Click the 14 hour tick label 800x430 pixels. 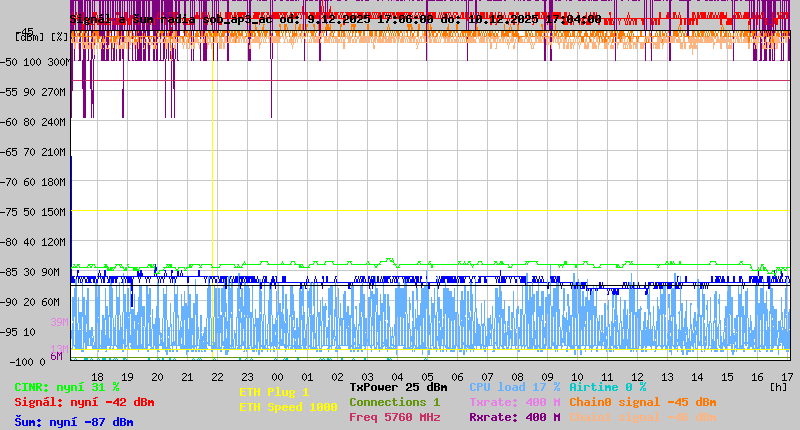697,377
